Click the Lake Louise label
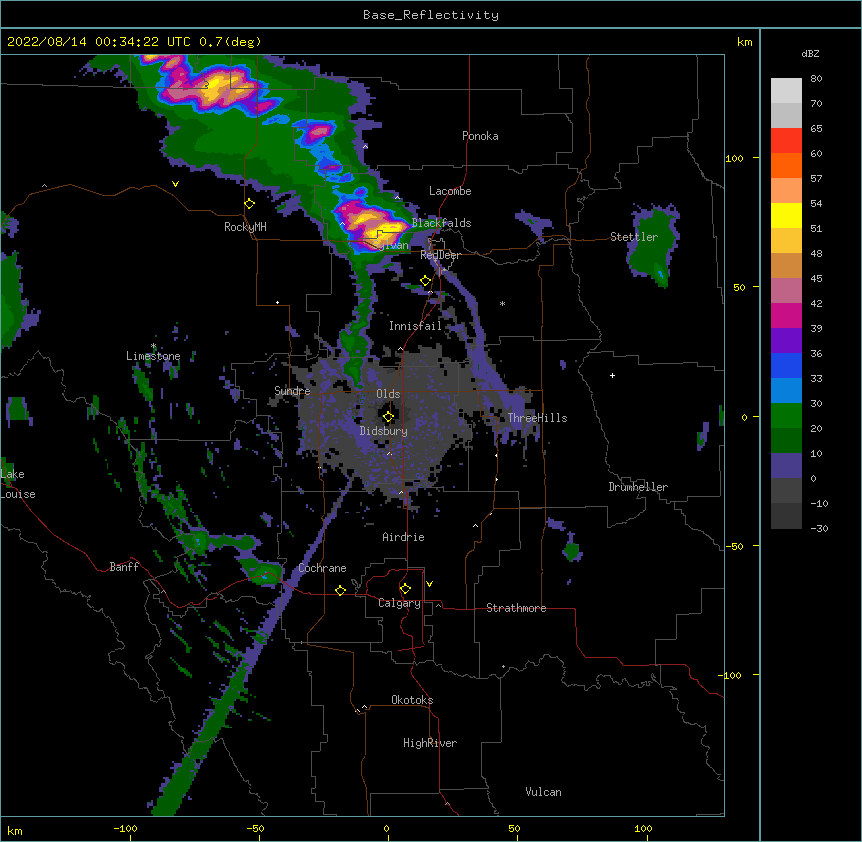 18,484
